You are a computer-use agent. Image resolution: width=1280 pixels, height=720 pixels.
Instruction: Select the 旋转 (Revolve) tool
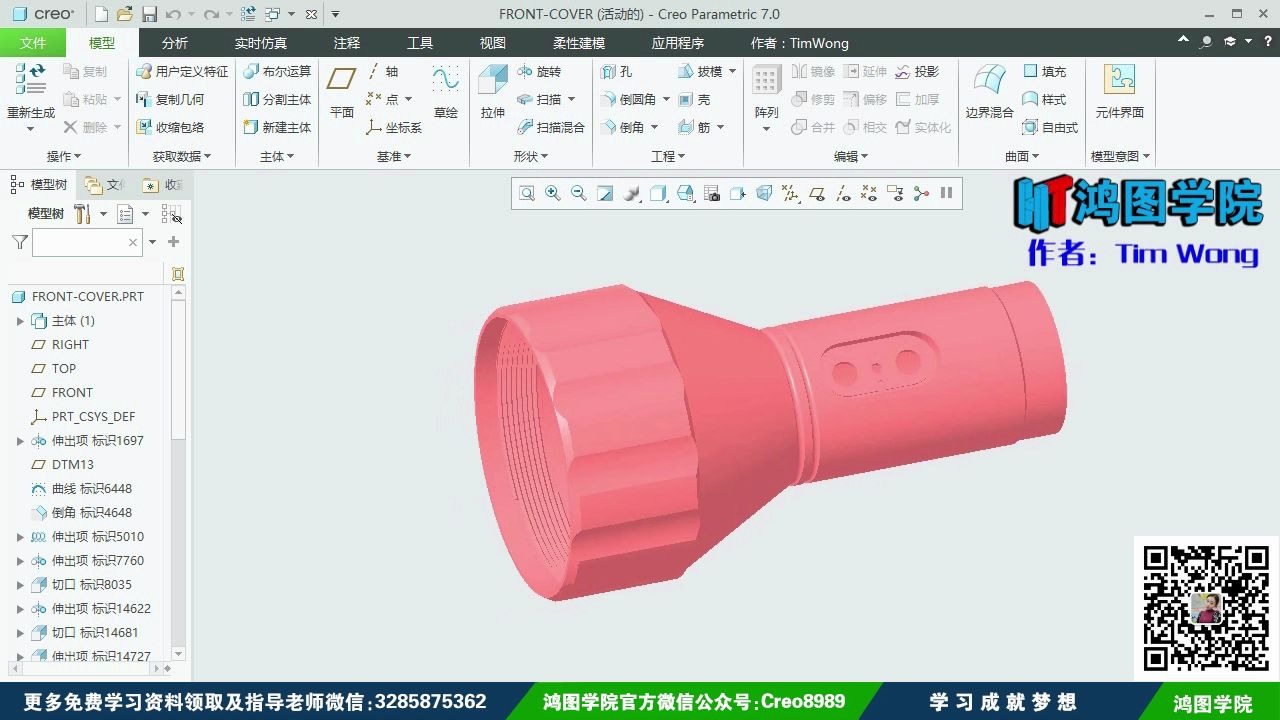(x=546, y=71)
